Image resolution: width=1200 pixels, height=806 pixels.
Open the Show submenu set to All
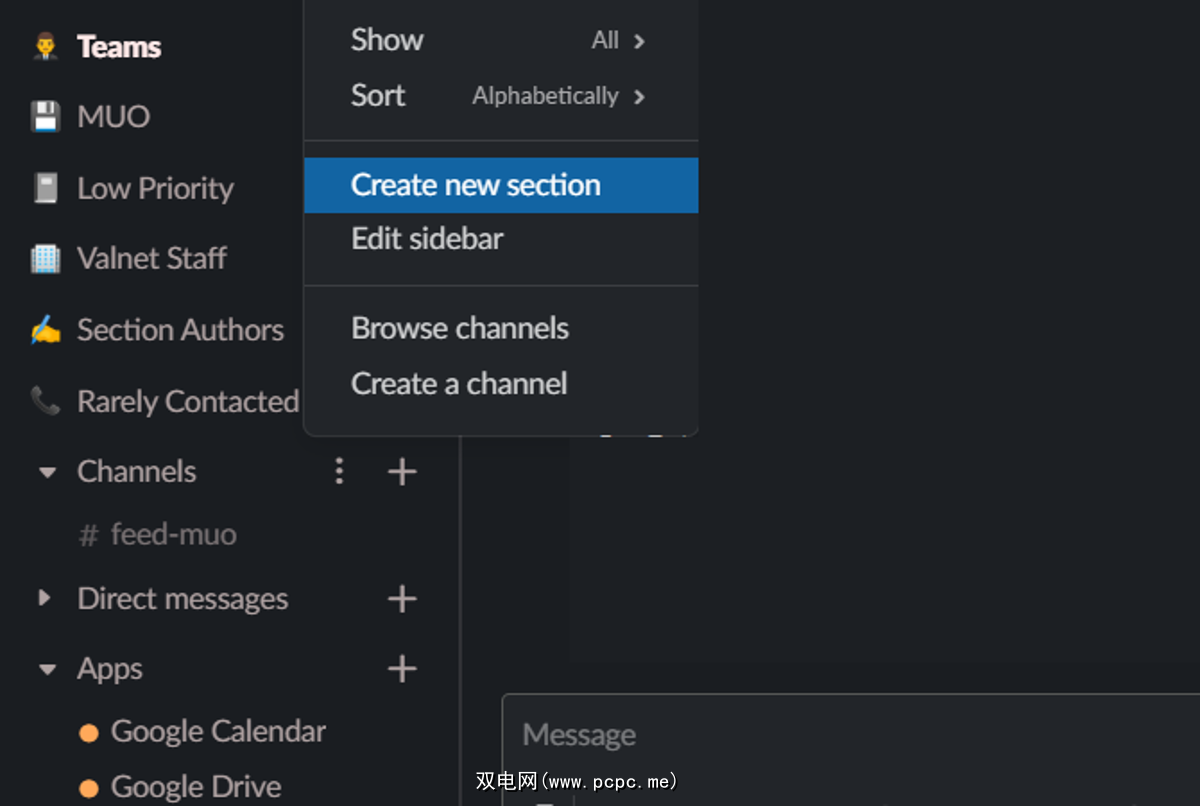coord(500,41)
